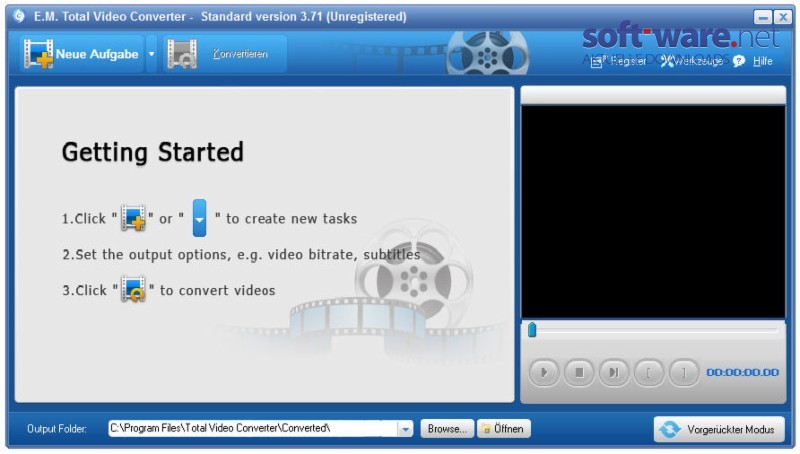Click the Output Folder label
This screenshot has height=454, width=800.
[x=57, y=429]
